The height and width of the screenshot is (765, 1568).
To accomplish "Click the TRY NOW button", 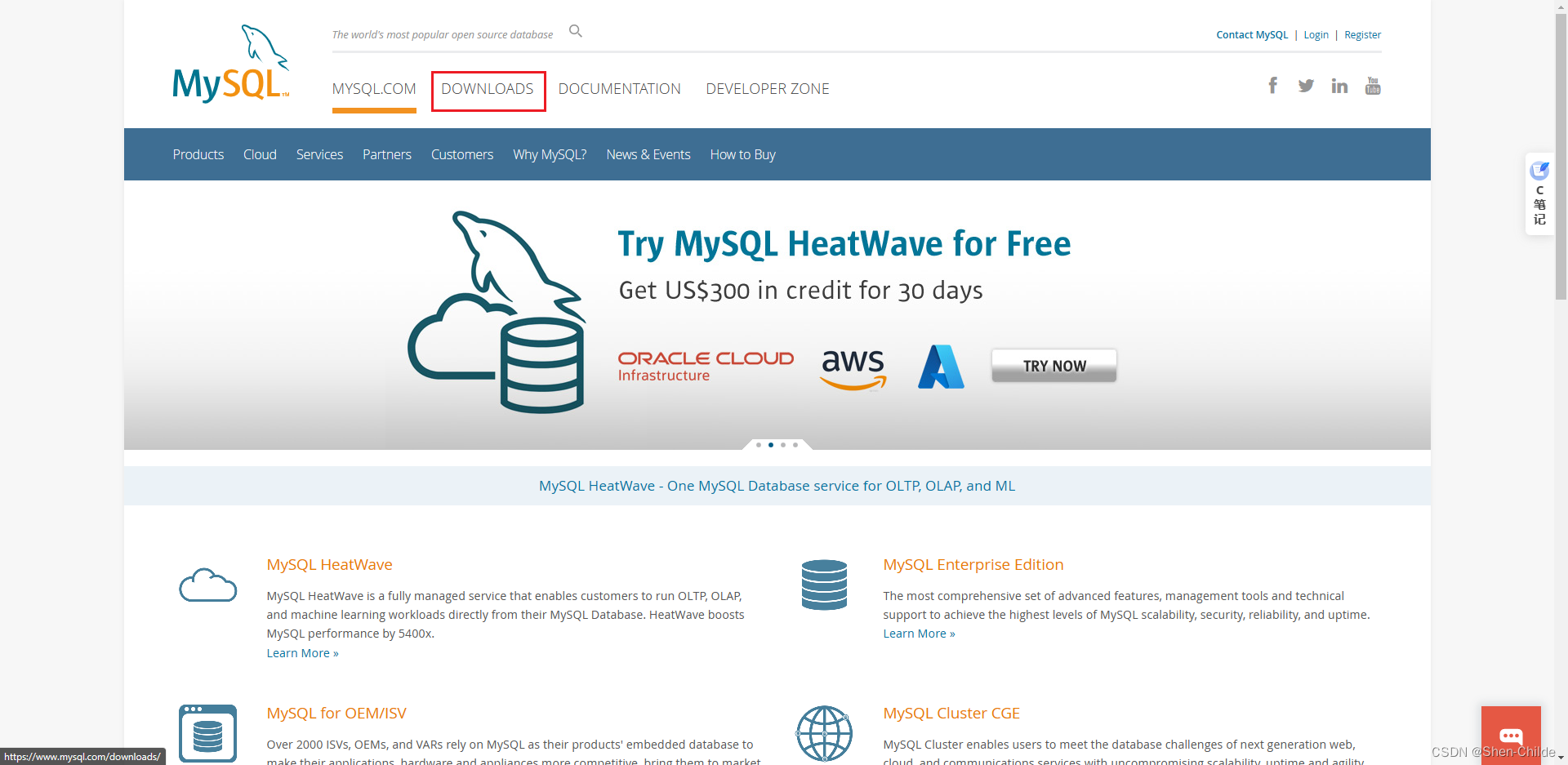I will point(1054,366).
